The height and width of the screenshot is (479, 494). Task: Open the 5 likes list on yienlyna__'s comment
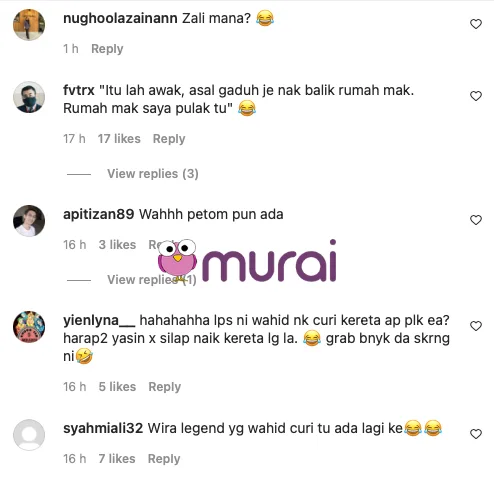117,387
